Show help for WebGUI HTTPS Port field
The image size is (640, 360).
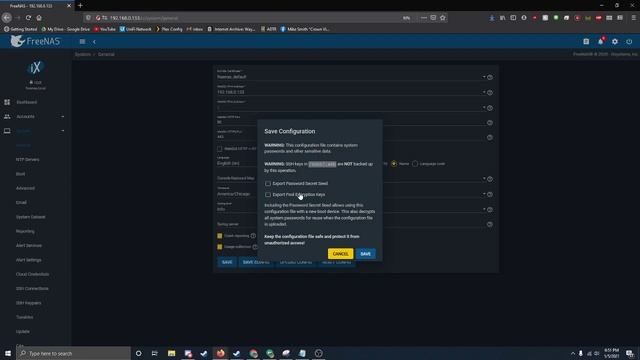click(490, 138)
